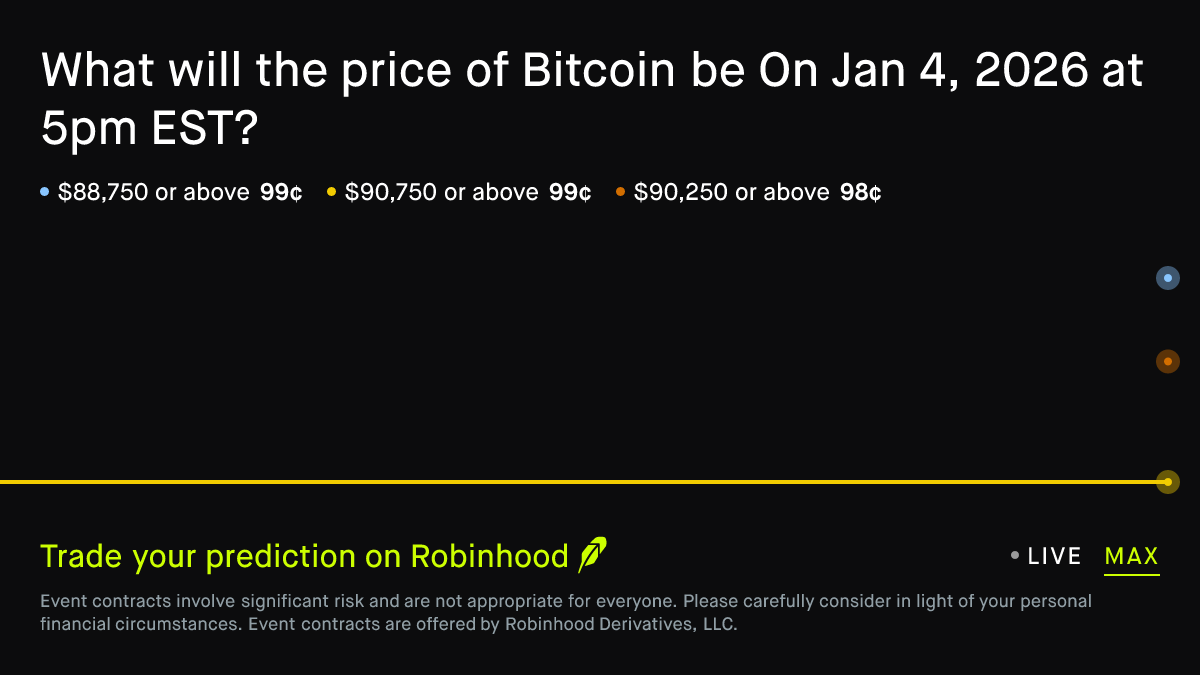Click the blue chart endpoint marker

[1167, 278]
